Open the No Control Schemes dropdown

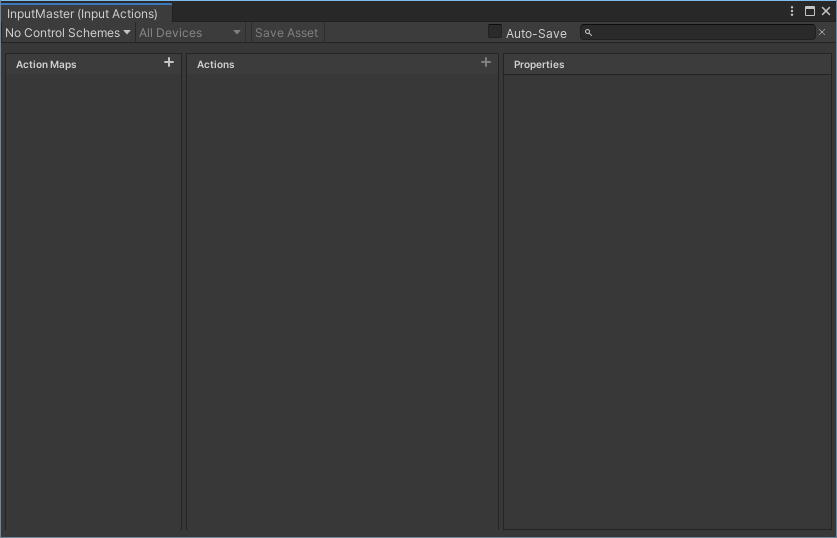tap(68, 33)
